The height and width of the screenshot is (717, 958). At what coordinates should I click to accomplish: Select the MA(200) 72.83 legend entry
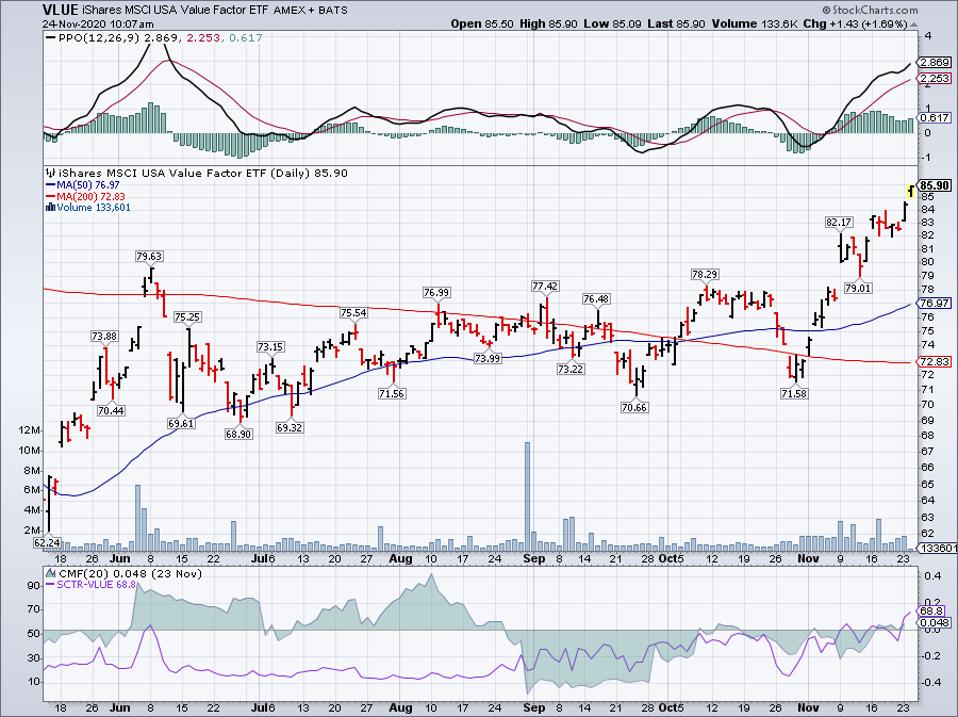(85, 196)
